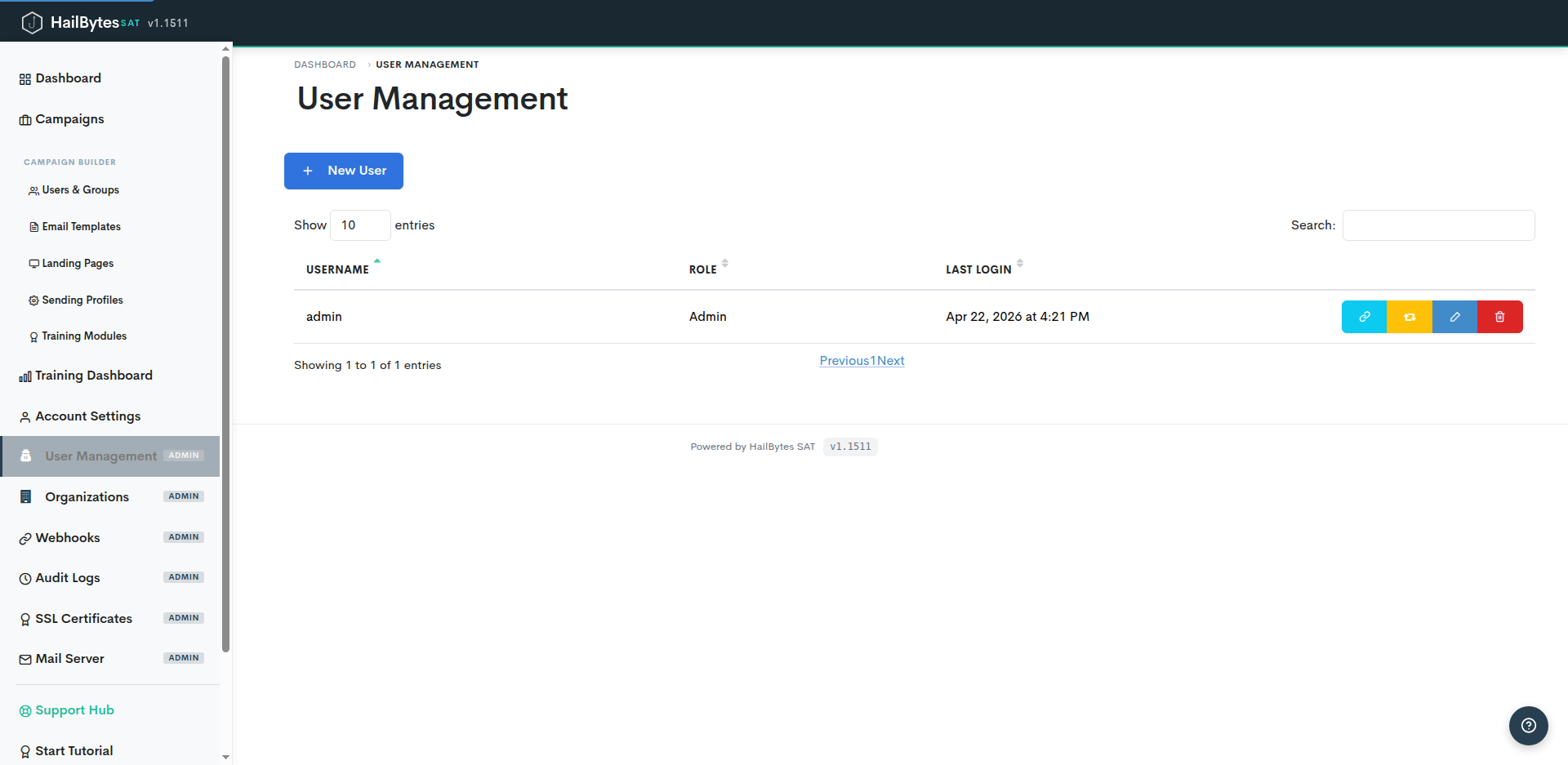
Task: Click the 'v1.1511' footer version badge
Action: 850,447
